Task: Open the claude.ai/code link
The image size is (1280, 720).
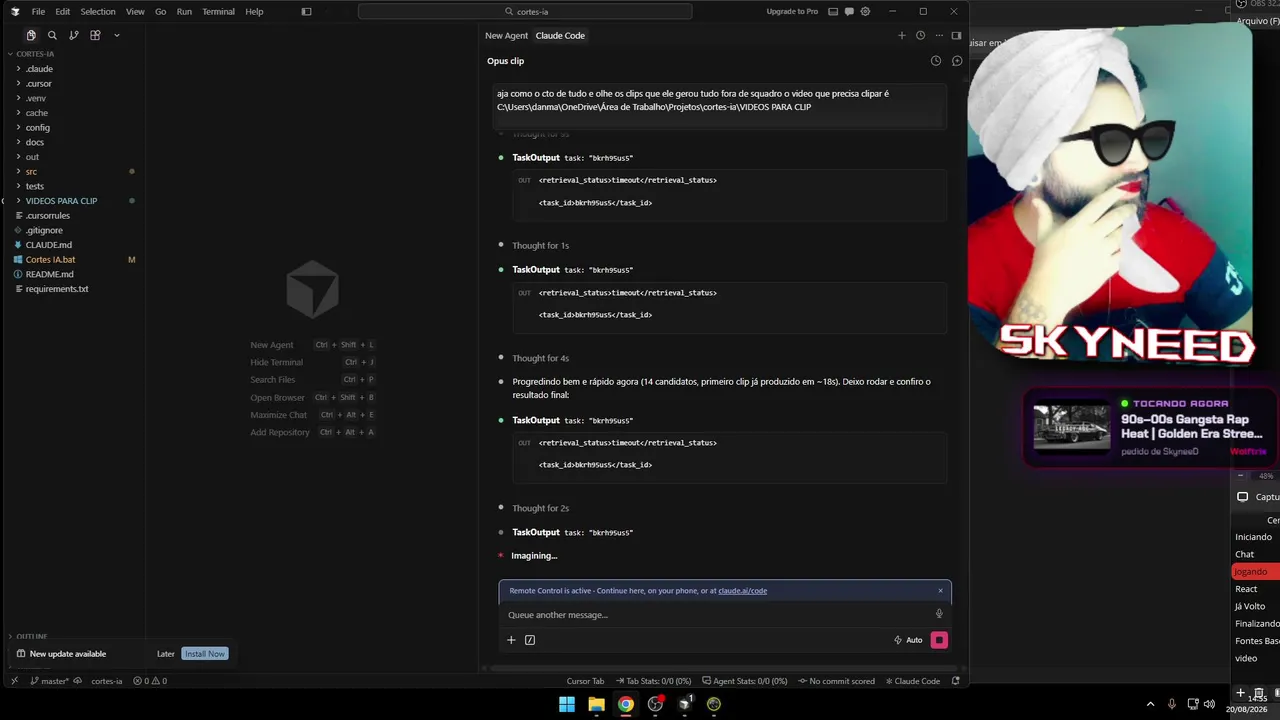Action: pyautogui.click(x=742, y=591)
